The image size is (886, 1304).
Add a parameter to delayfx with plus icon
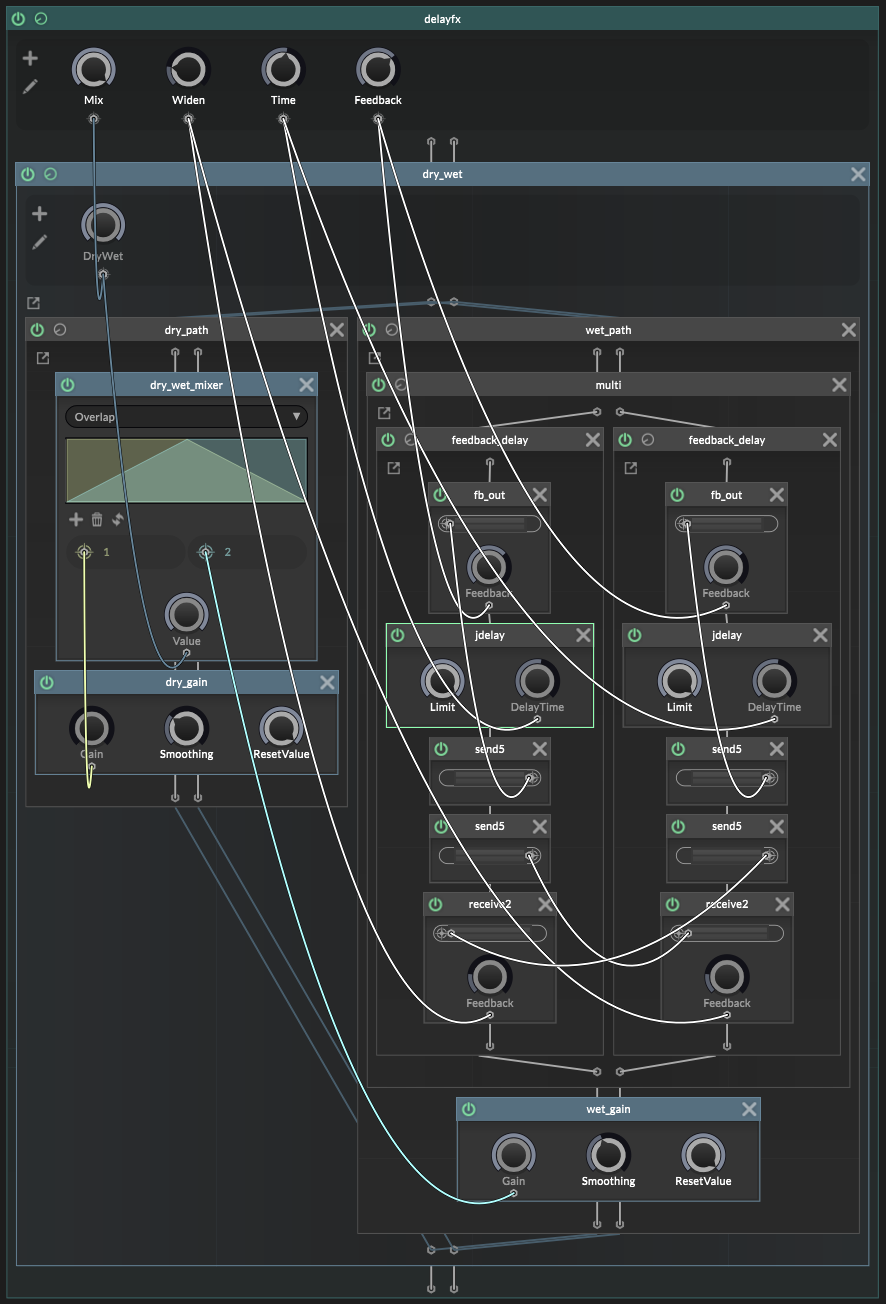(30, 59)
